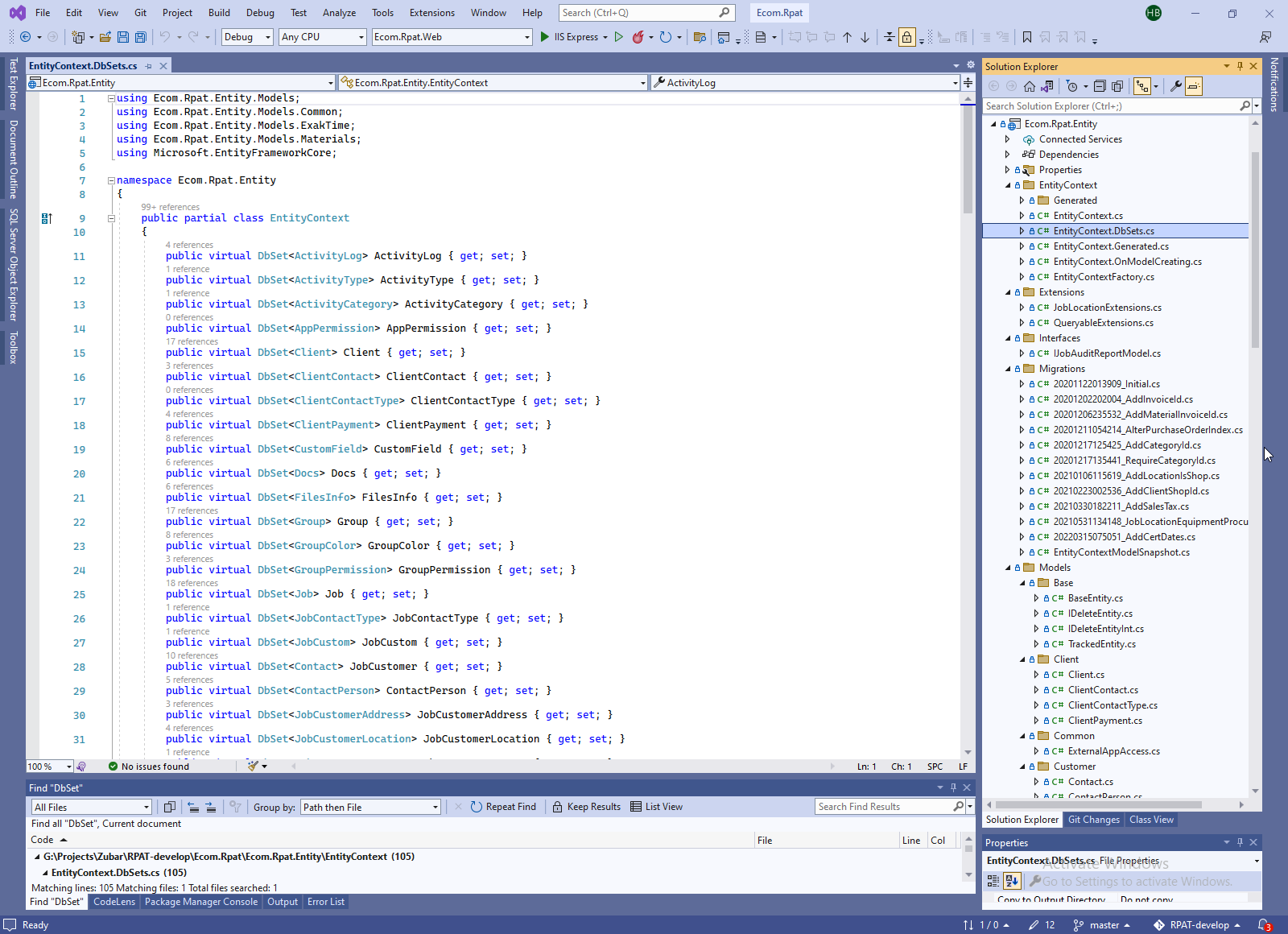Collapse the Migrations folder in Solution Explorer
The width and height of the screenshot is (1288, 934).
1008,369
